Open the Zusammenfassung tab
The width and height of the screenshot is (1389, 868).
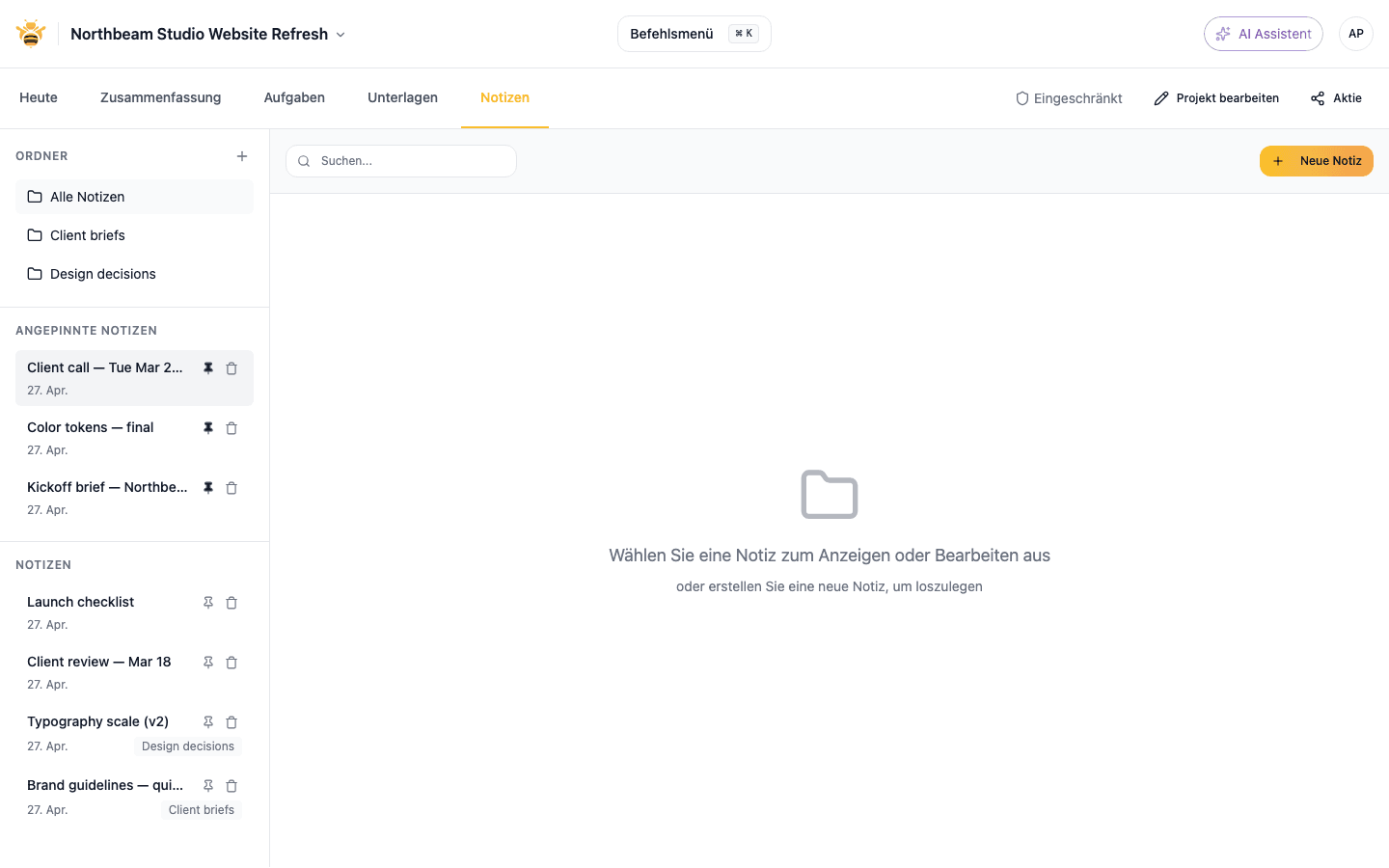[x=160, y=97]
